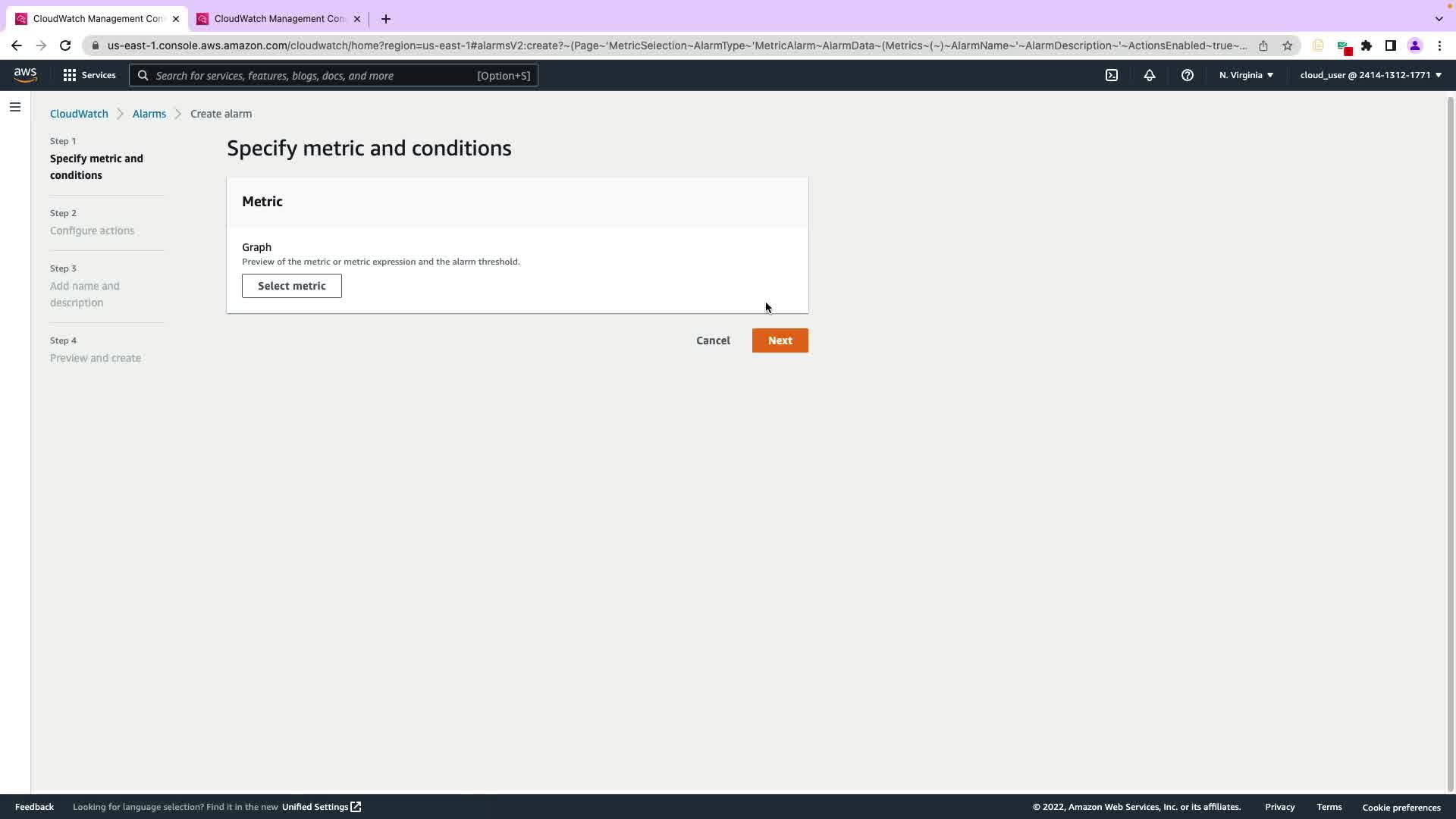The image size is (1456, 819).
Task: Open the notifications bell icon
Action: point(1149,75)
